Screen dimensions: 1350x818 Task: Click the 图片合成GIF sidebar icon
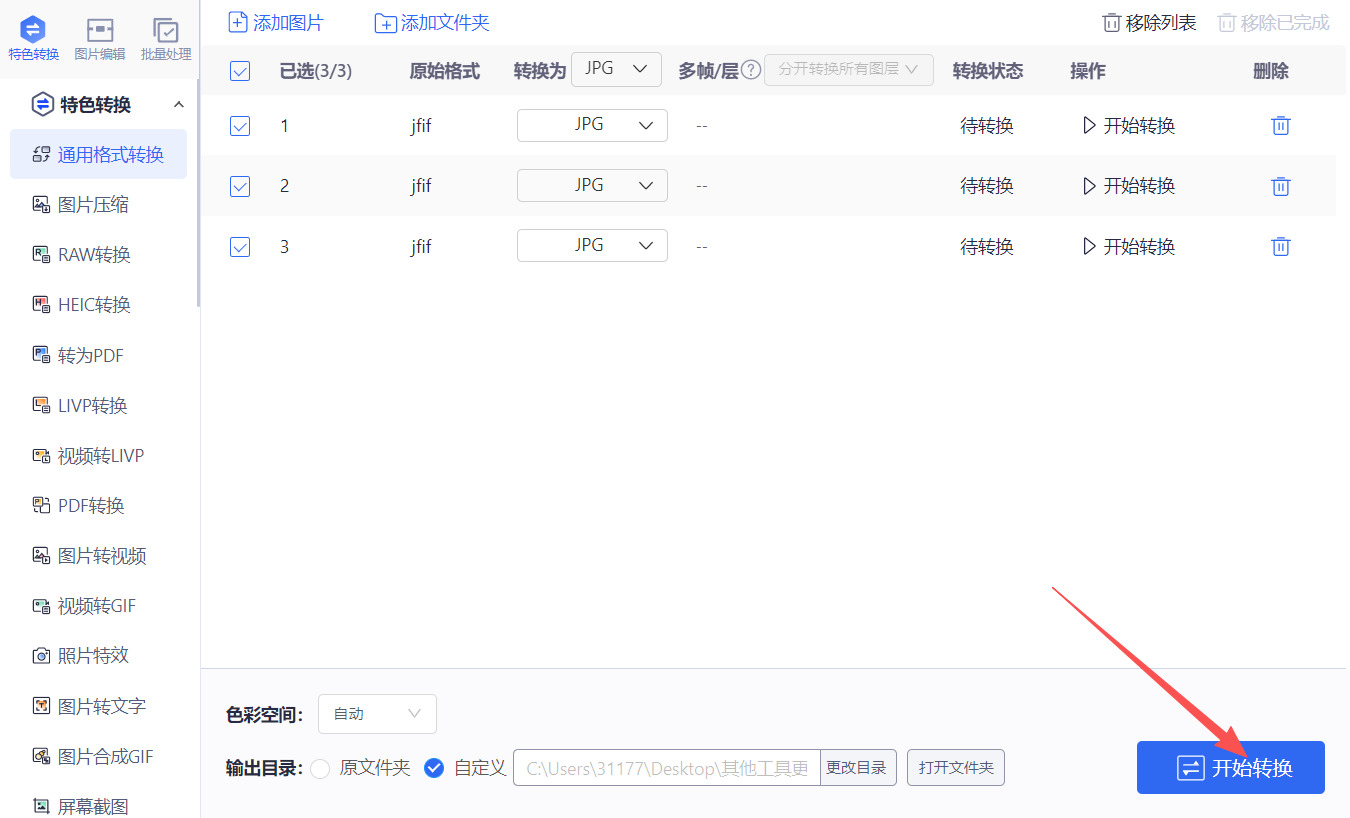(41, 756)
